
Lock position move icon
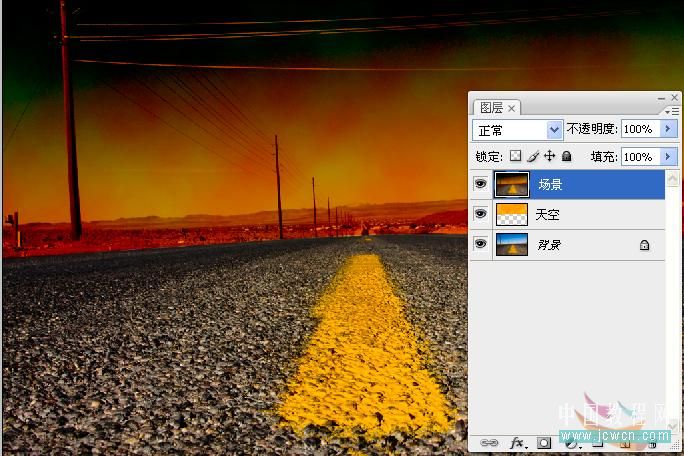550,156
